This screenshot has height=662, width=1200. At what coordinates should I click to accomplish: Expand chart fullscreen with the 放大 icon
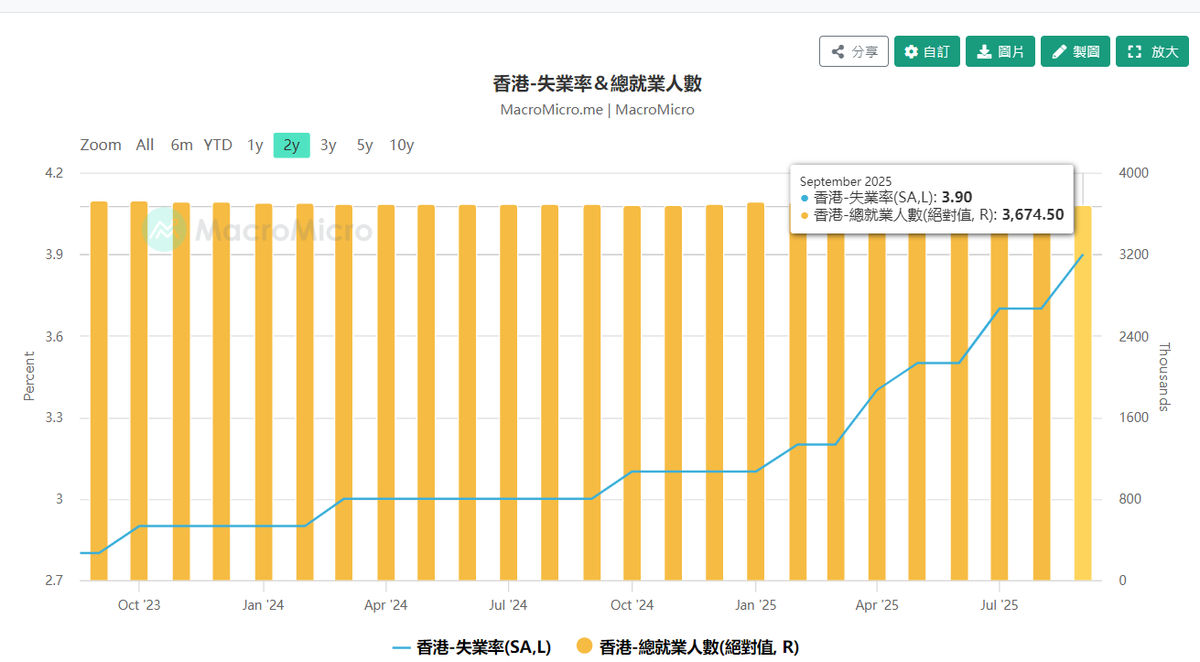point(1134,51)
